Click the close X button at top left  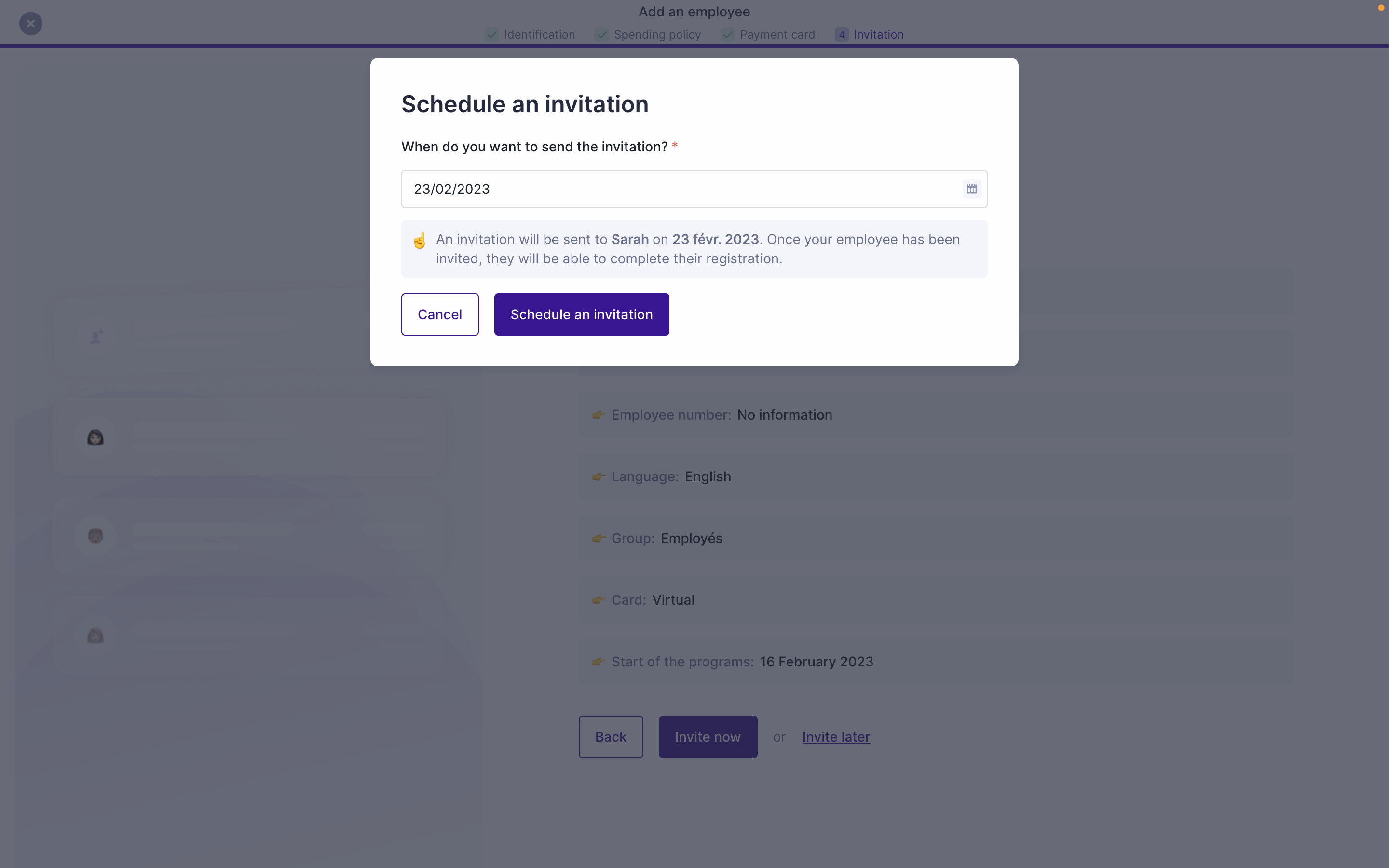point(31,24)
